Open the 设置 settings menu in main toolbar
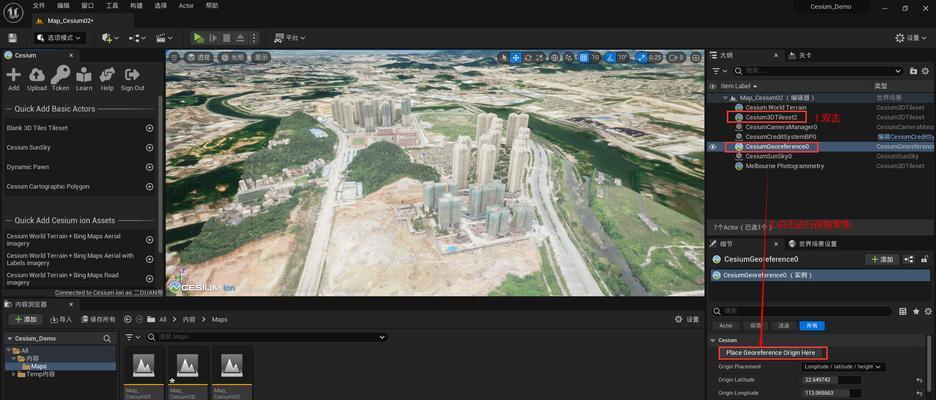This screenshot has width=936, height=400. click(910, 38)
